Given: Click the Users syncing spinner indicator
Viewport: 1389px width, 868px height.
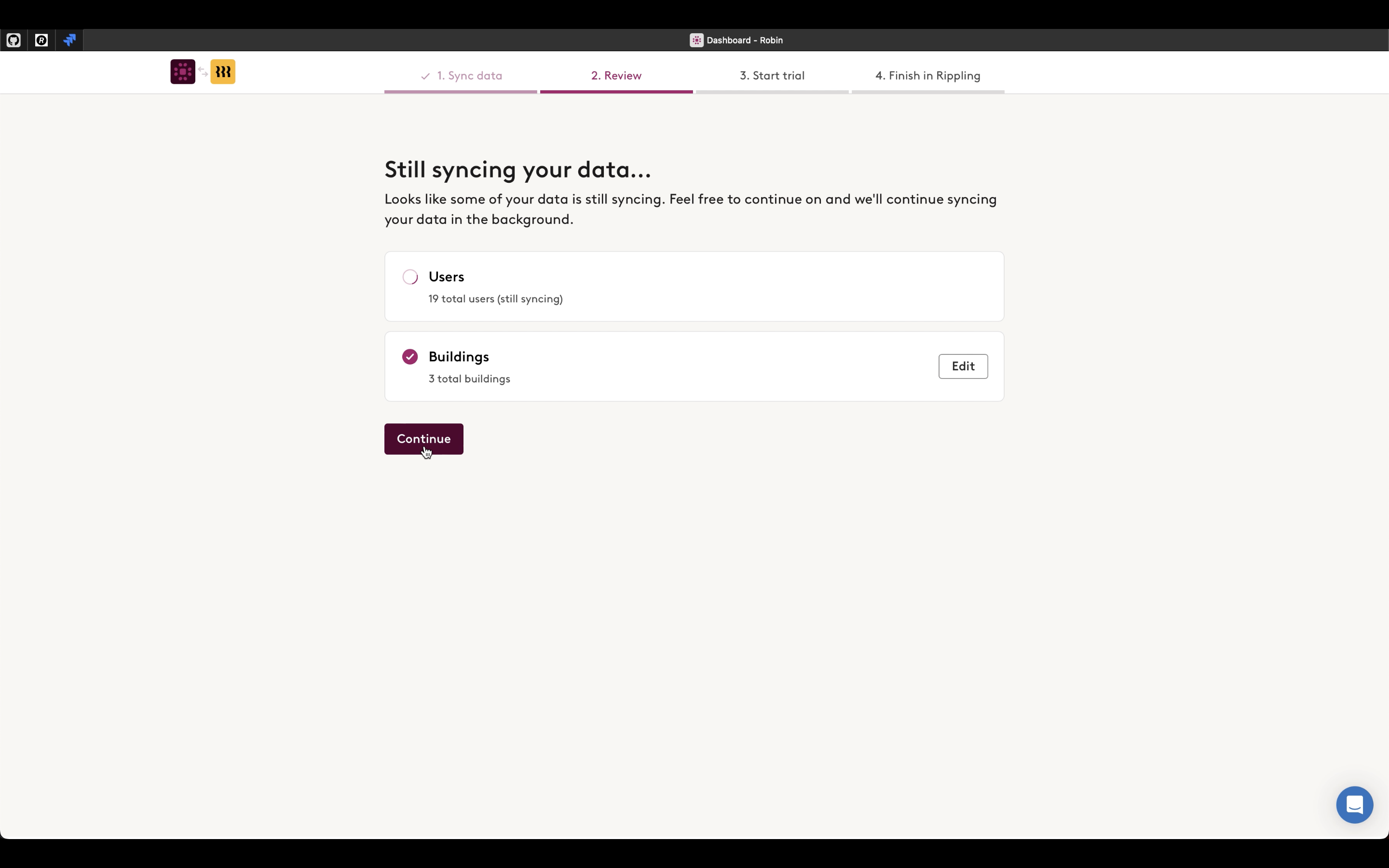Looking at the screenshot, I should [x=410, y=277].
